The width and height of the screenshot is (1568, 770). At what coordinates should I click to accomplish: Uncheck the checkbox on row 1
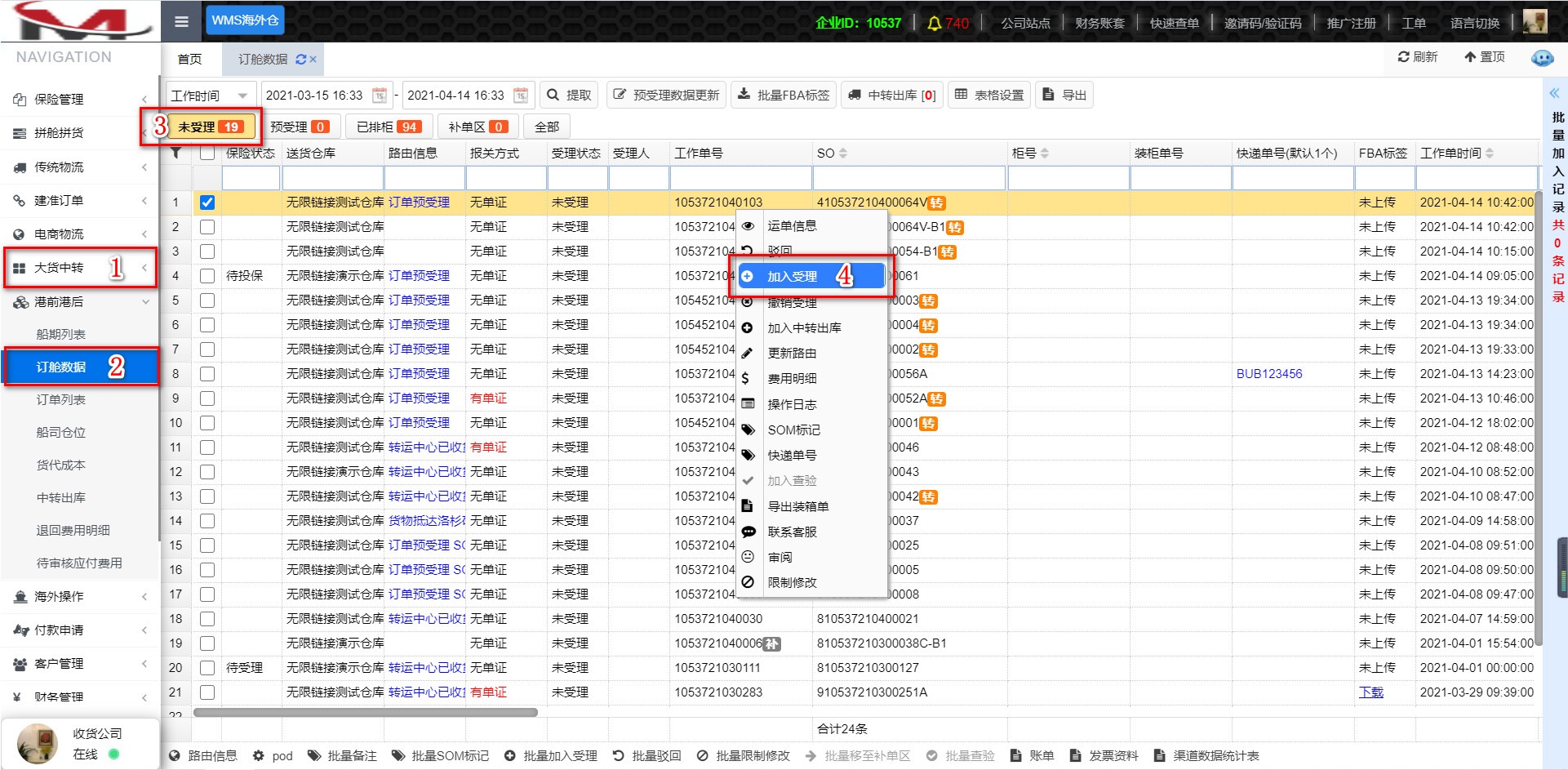click(207, 203)
